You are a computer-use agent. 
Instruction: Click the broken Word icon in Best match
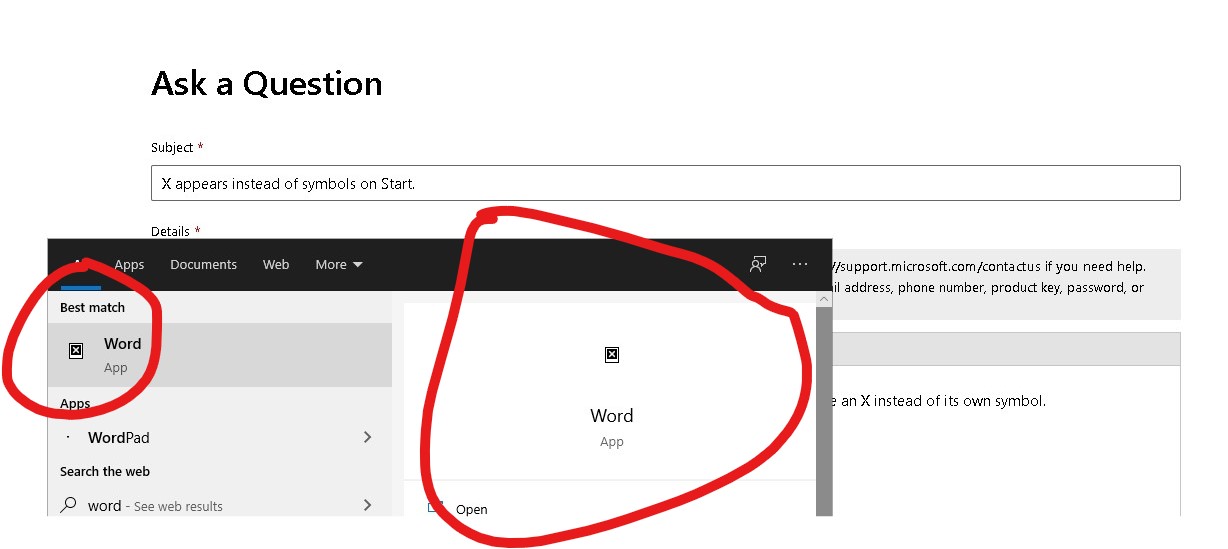point(76,351)
